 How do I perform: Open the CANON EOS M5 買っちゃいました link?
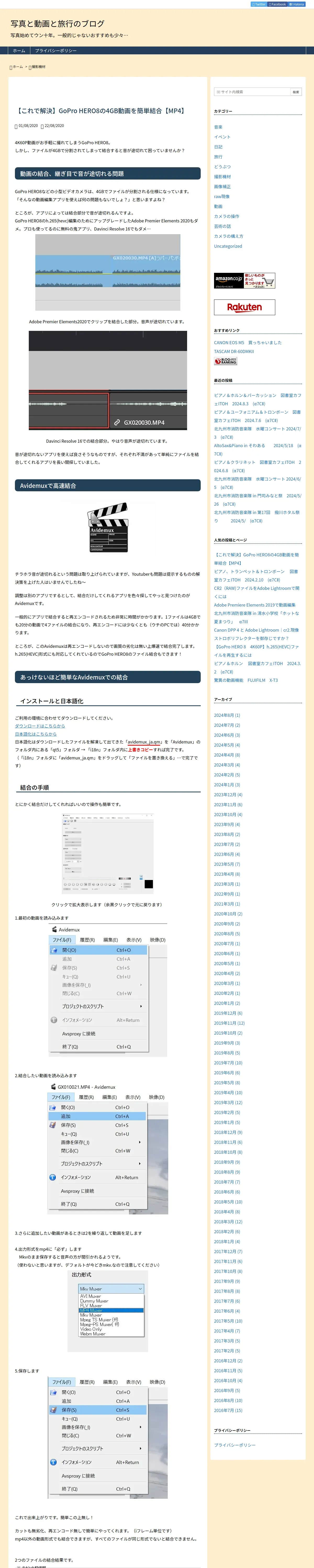tap(248, 343)
